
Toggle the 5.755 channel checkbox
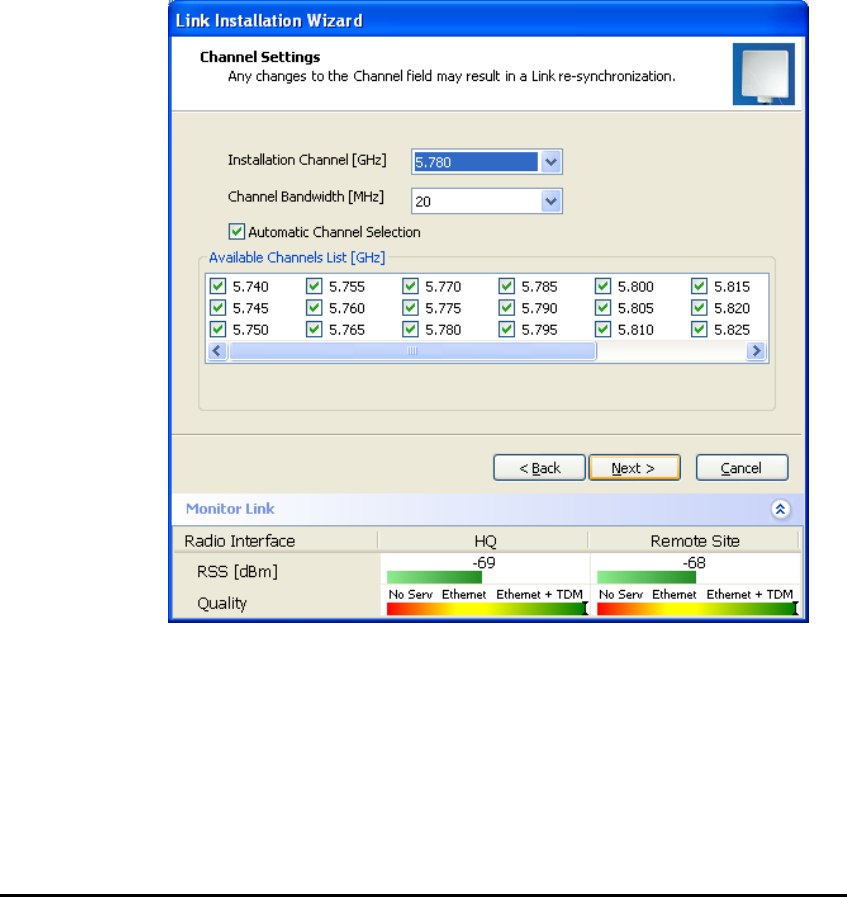point(314,286)
